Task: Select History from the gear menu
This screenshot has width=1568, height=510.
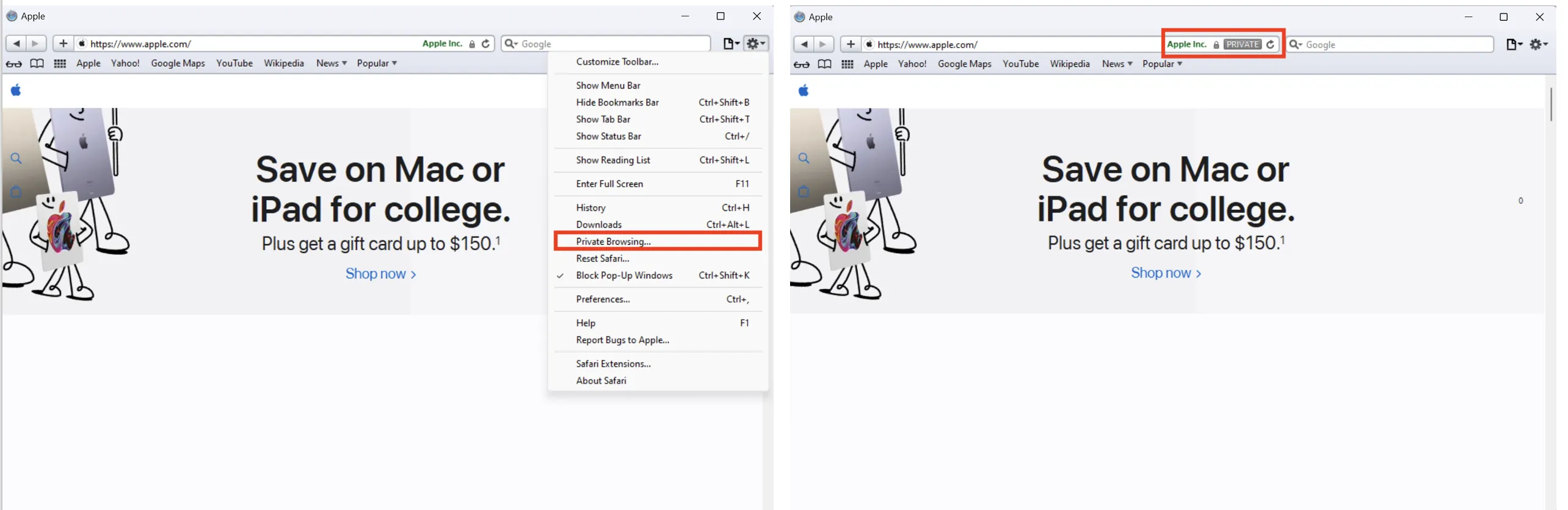Action: 590,208
